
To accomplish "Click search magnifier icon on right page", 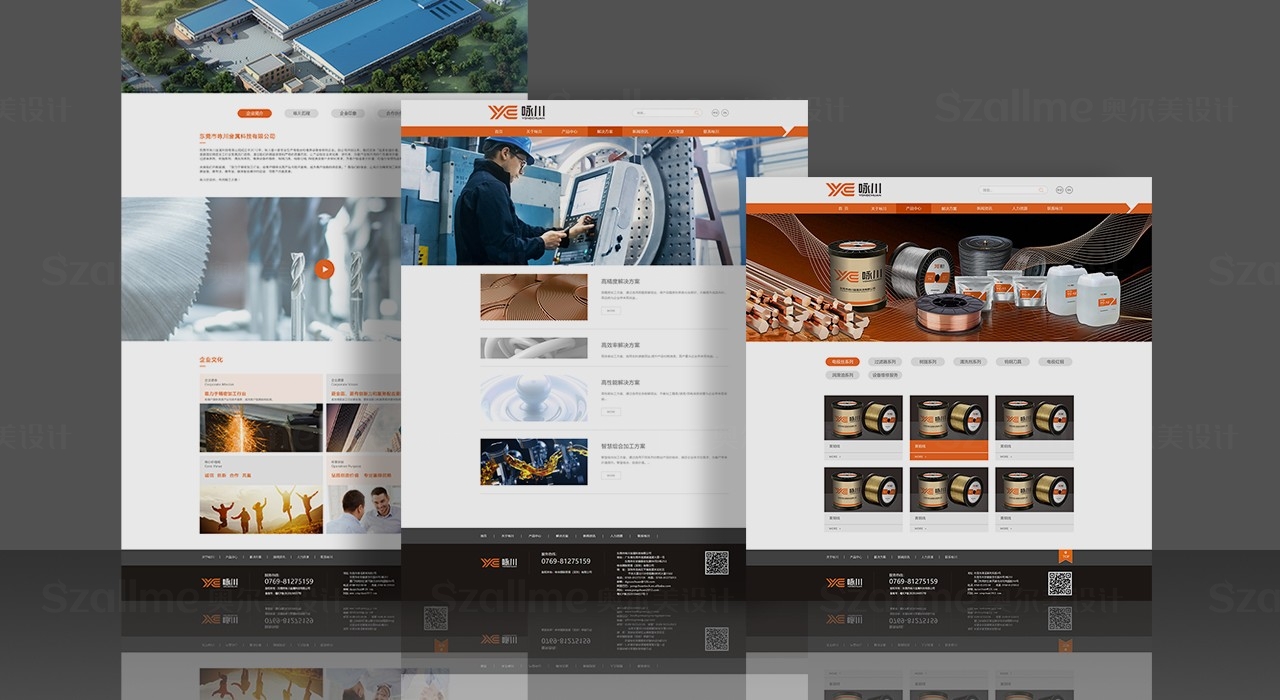I will click(x=1041, y=190).
